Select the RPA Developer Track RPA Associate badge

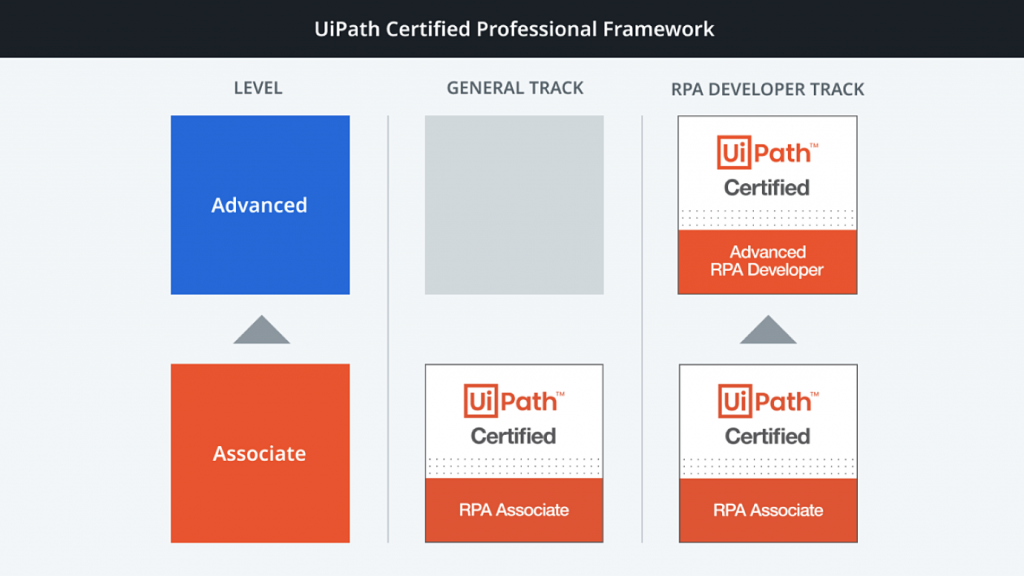[768, 453]
